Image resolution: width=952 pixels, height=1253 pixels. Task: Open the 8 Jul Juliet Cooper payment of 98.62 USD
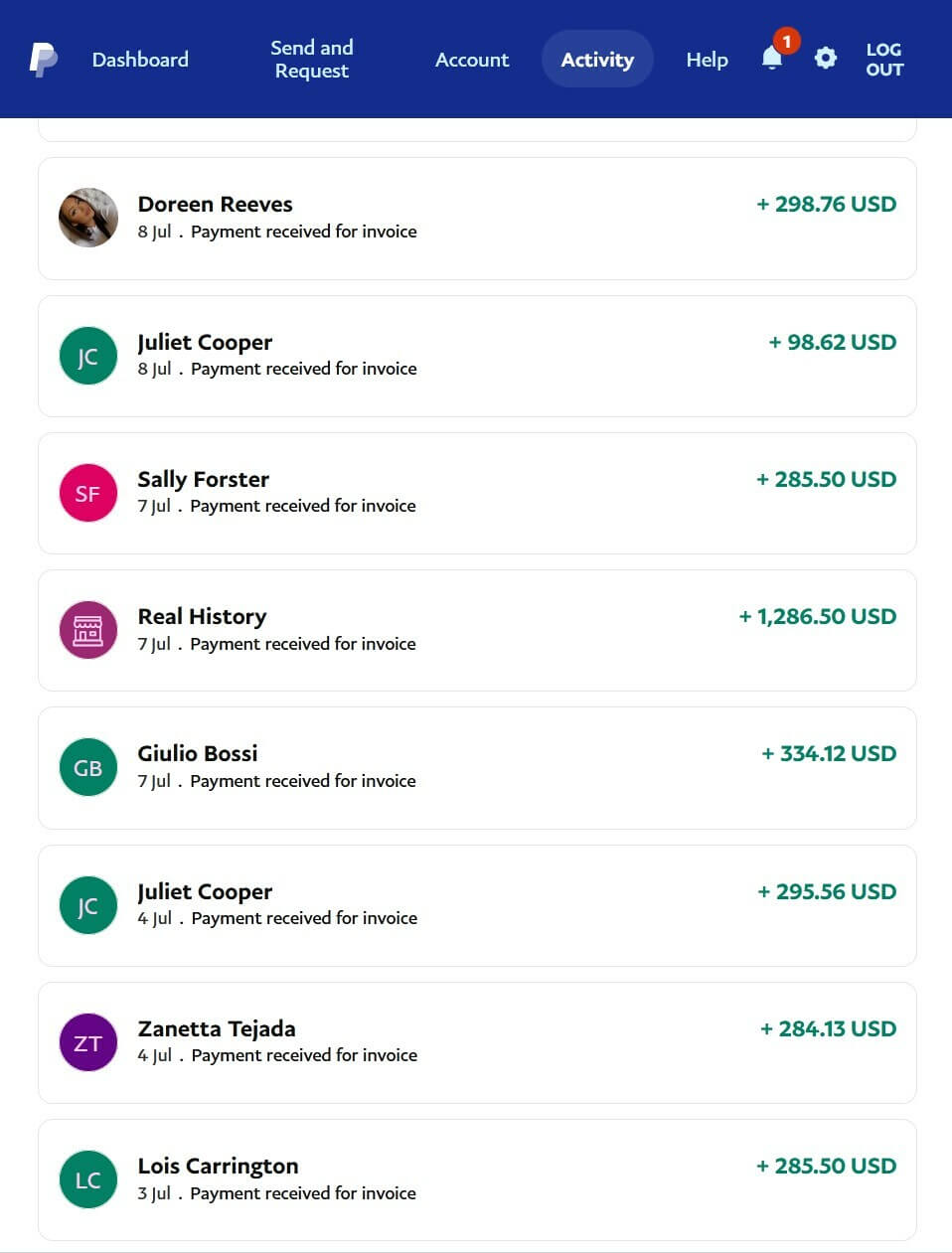[477, 356]
